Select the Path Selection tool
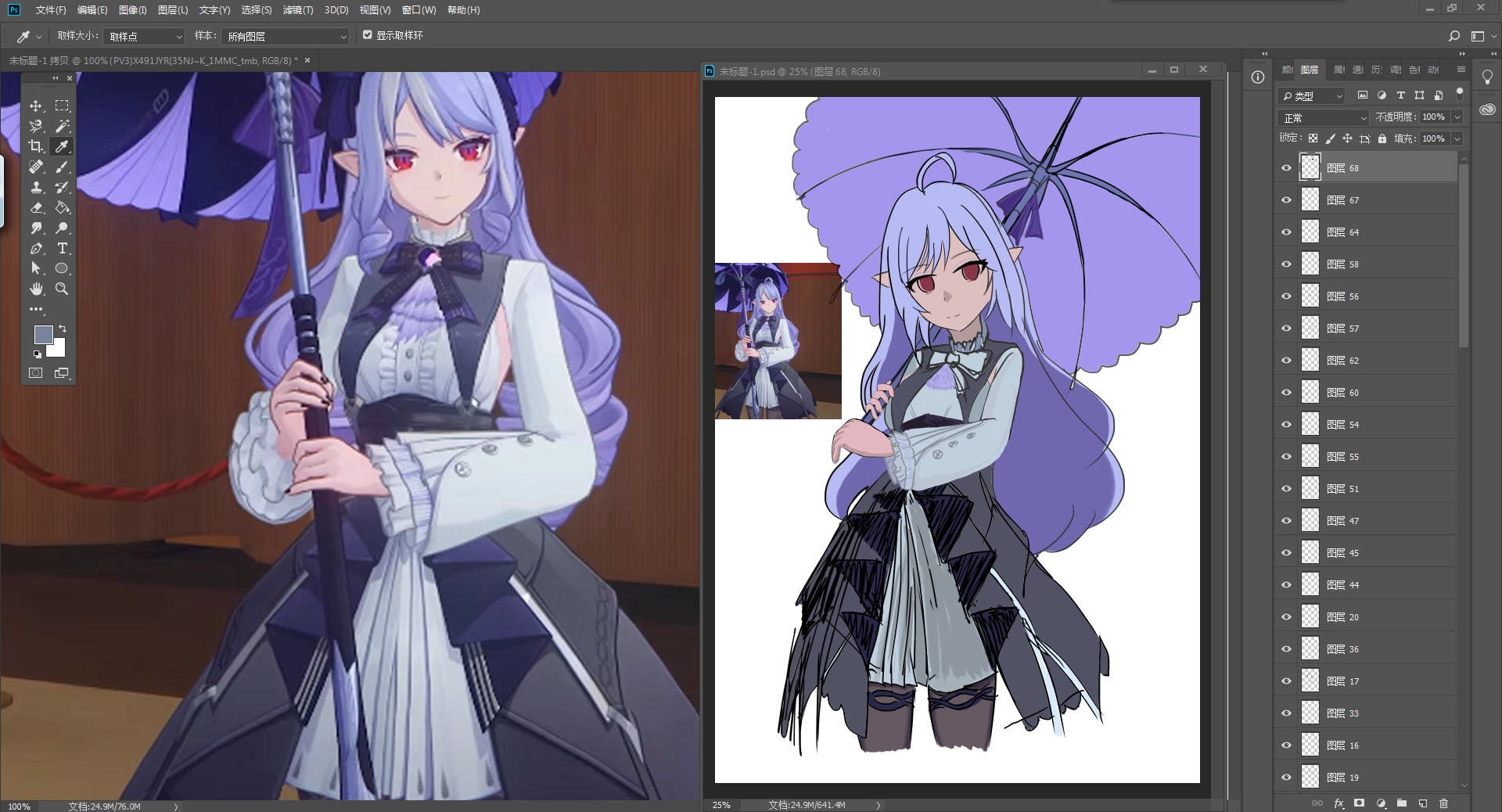 36,268
